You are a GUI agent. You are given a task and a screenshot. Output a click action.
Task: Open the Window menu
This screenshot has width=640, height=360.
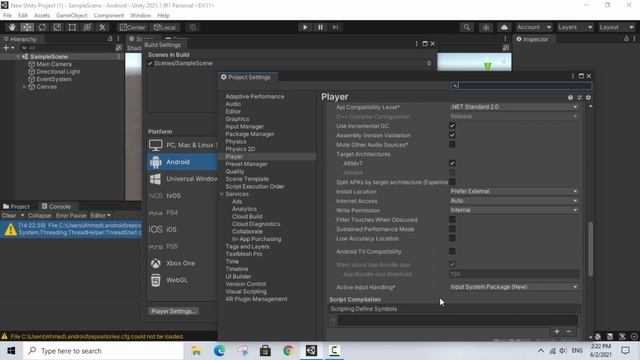click(x=140, y=16)
